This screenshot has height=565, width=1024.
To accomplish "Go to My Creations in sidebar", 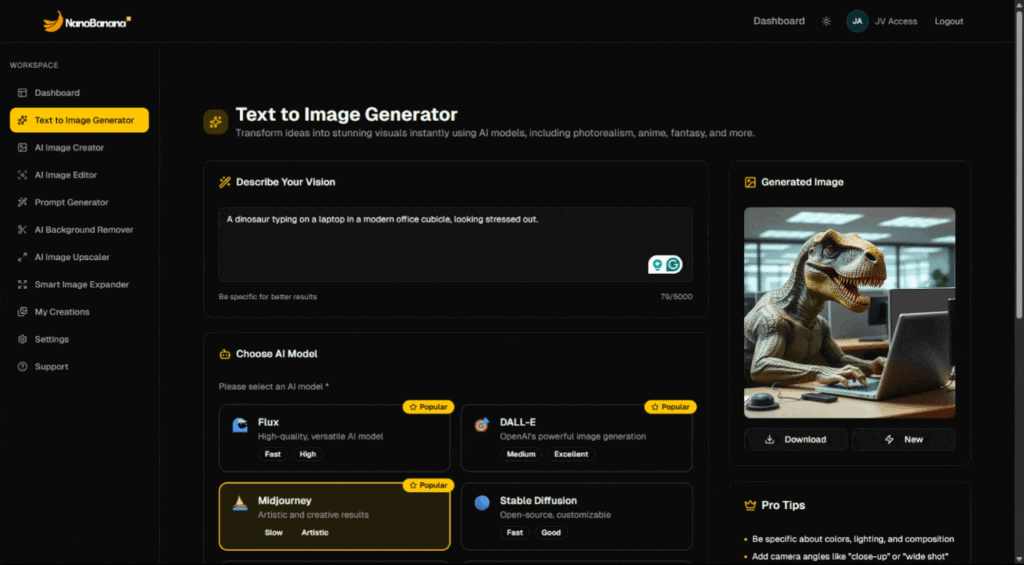I will pos(62,312).
